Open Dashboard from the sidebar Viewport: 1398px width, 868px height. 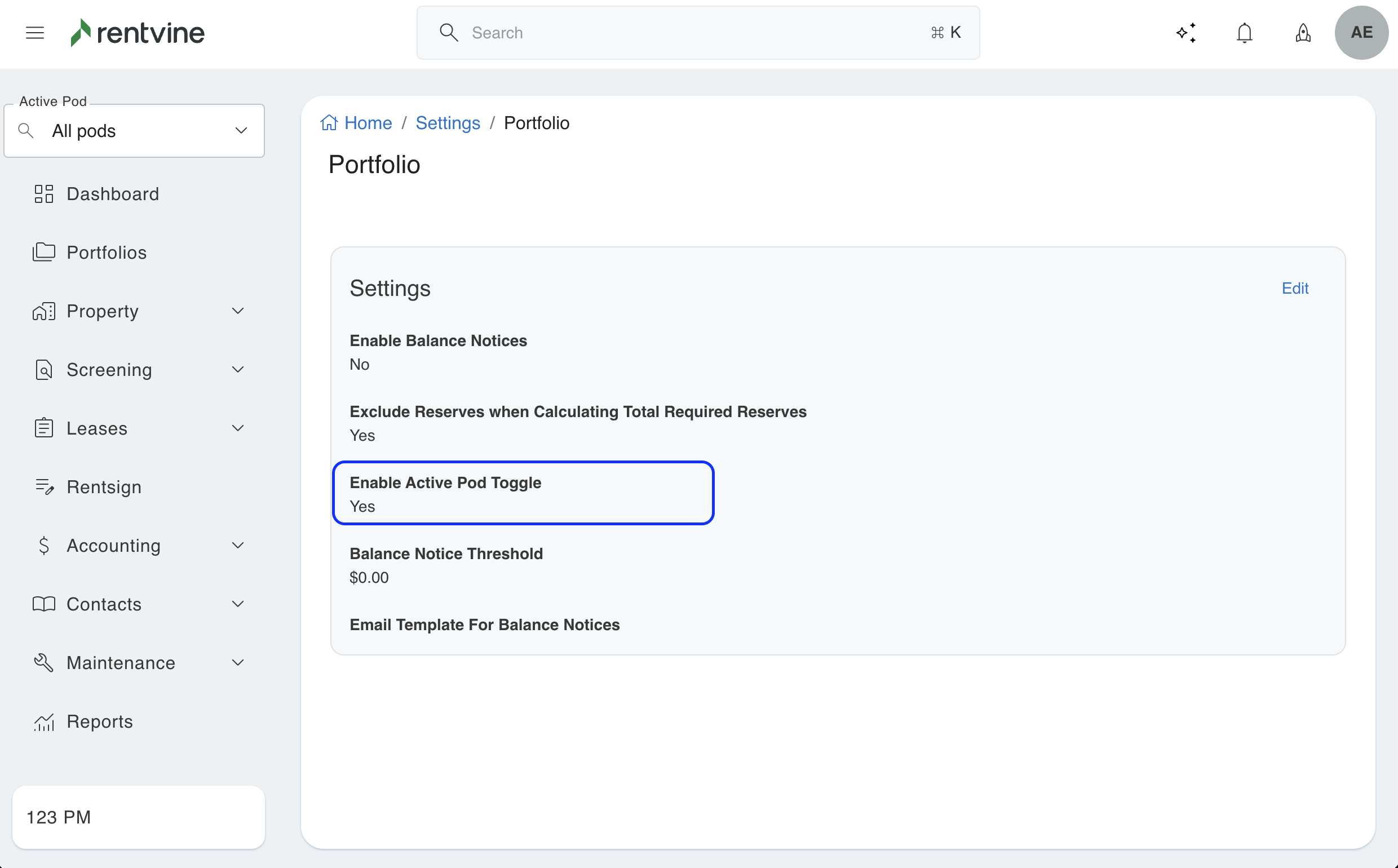click(x=113, y=194)
